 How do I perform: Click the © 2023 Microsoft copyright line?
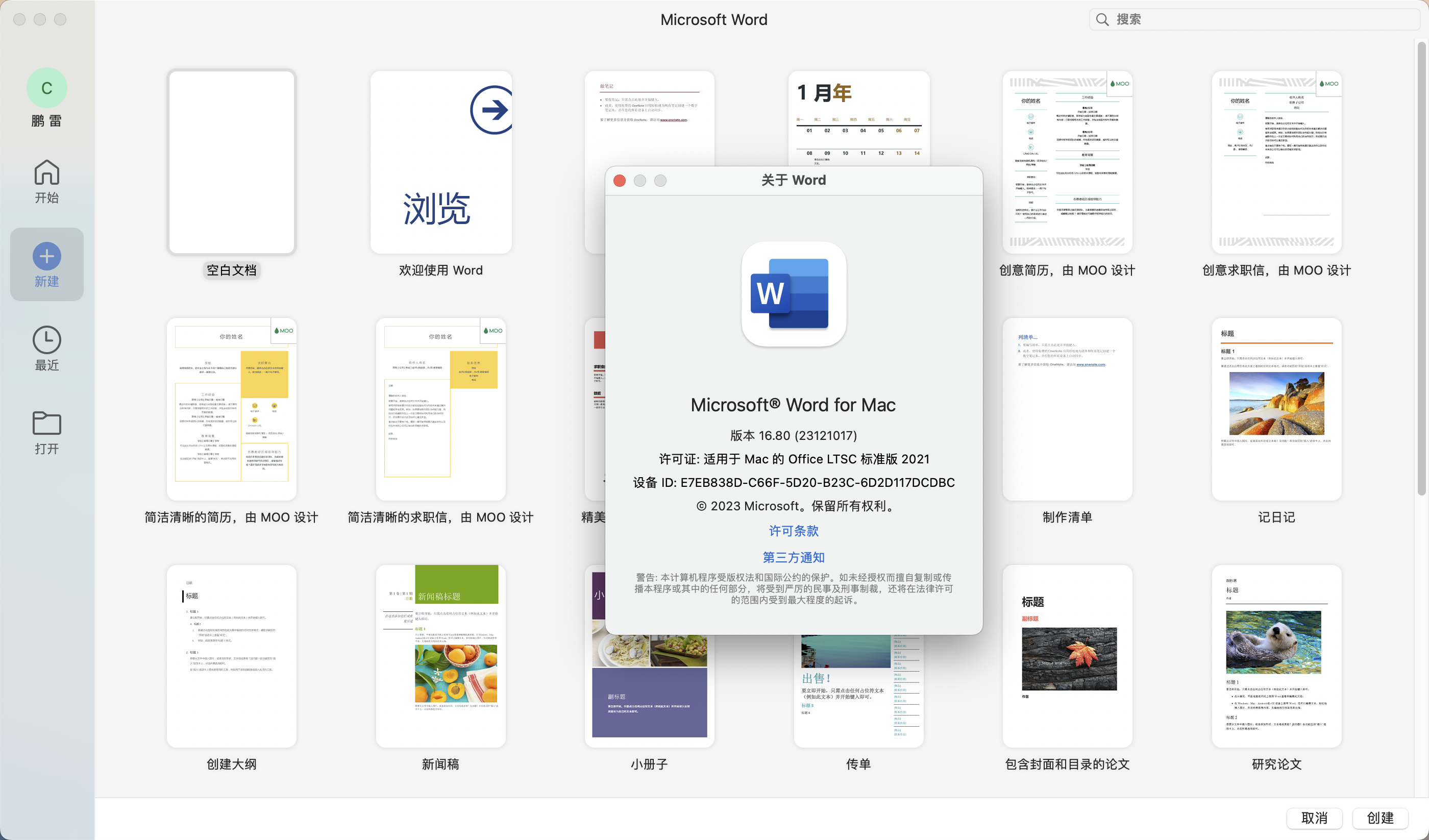793,506
